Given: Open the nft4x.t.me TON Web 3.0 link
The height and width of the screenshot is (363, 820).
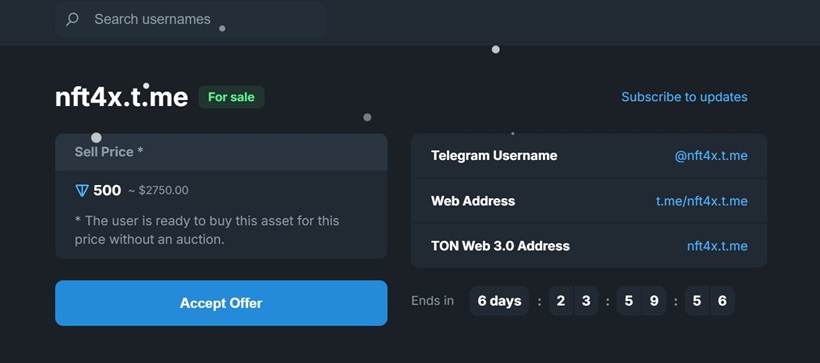Looking at the screenshot, I should [717, 246].
